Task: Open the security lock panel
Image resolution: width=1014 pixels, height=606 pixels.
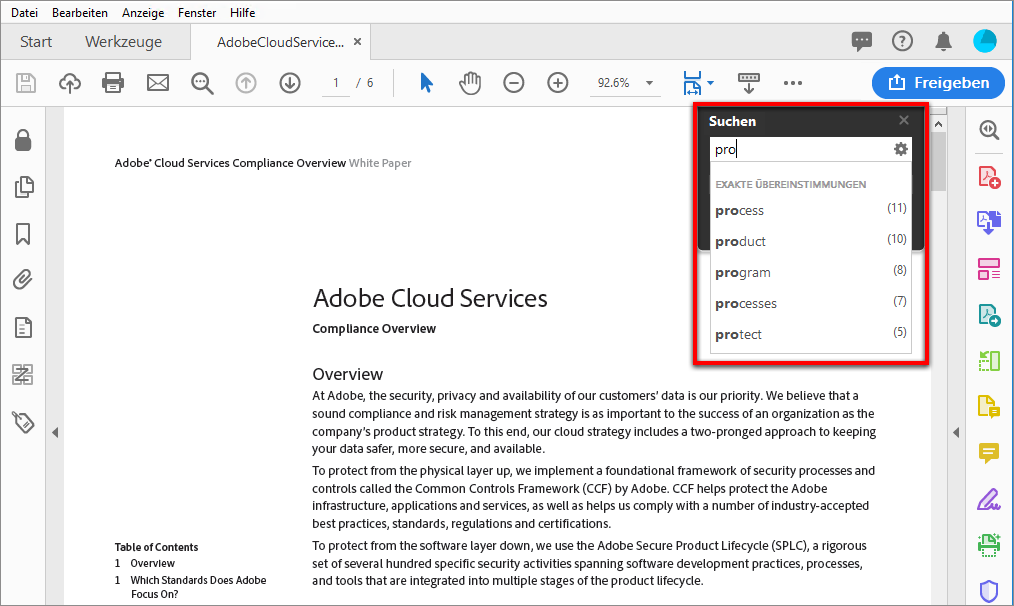Action: coord(23,140)
